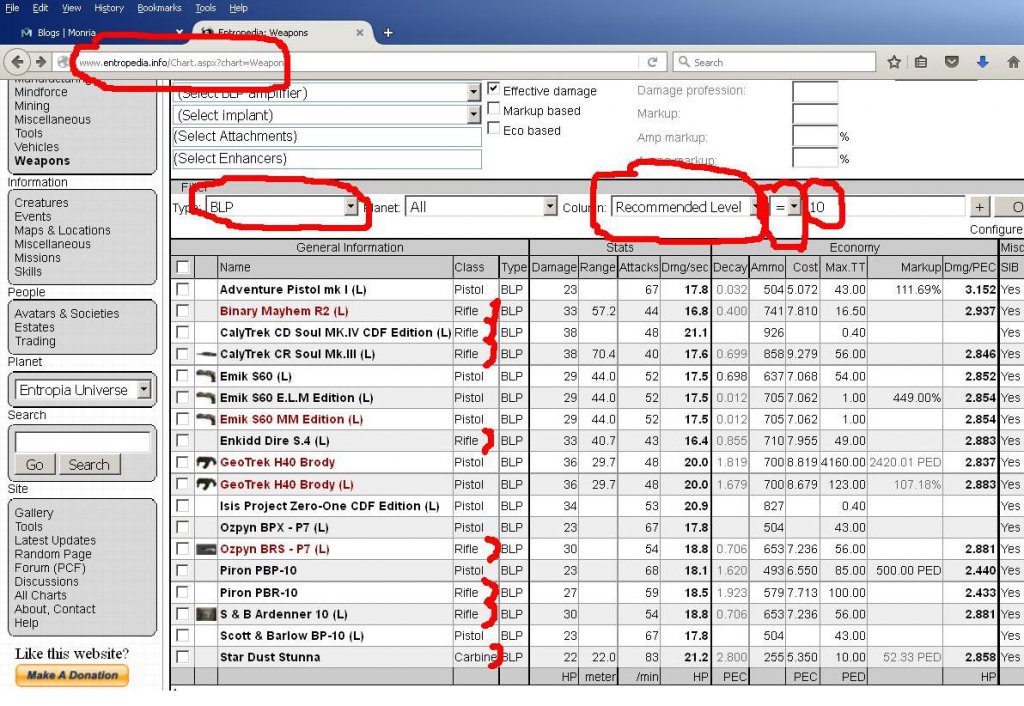This screenshot has height=706, width=1024.
Task: Click the Select Enhancers field
Action: (328, 159)
